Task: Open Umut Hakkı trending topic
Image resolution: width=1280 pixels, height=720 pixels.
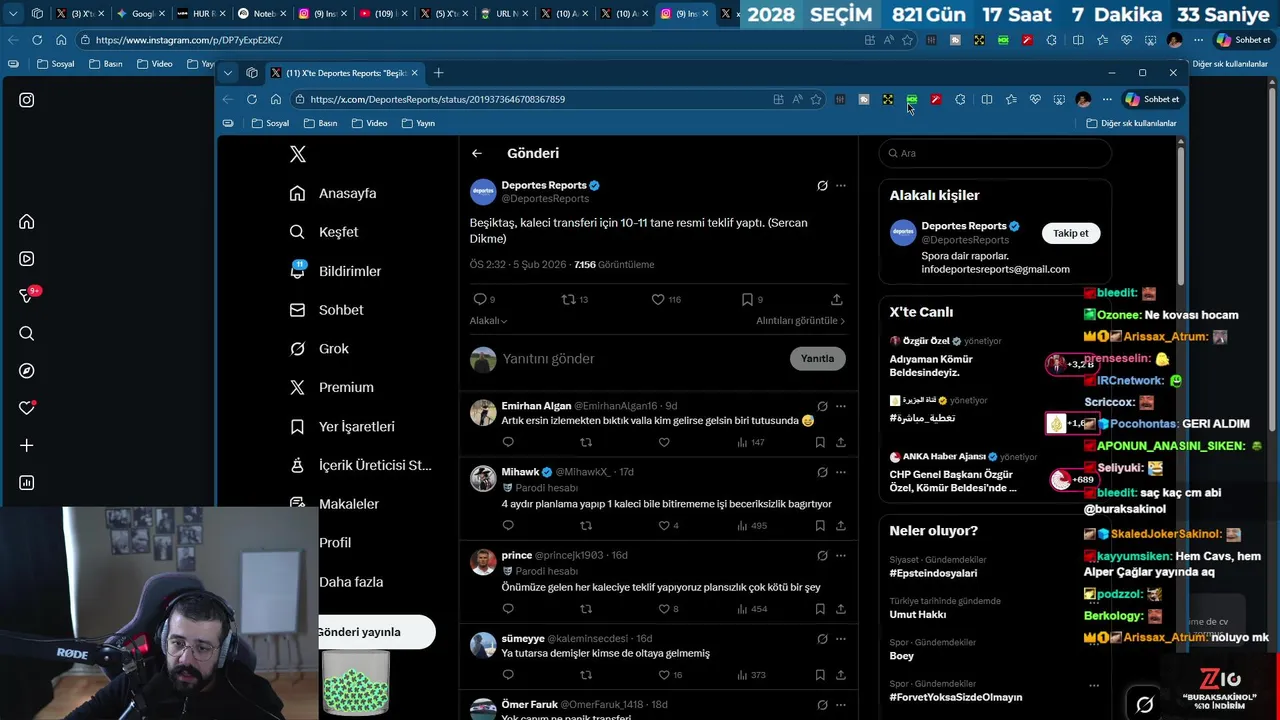Action: (918, 615)
